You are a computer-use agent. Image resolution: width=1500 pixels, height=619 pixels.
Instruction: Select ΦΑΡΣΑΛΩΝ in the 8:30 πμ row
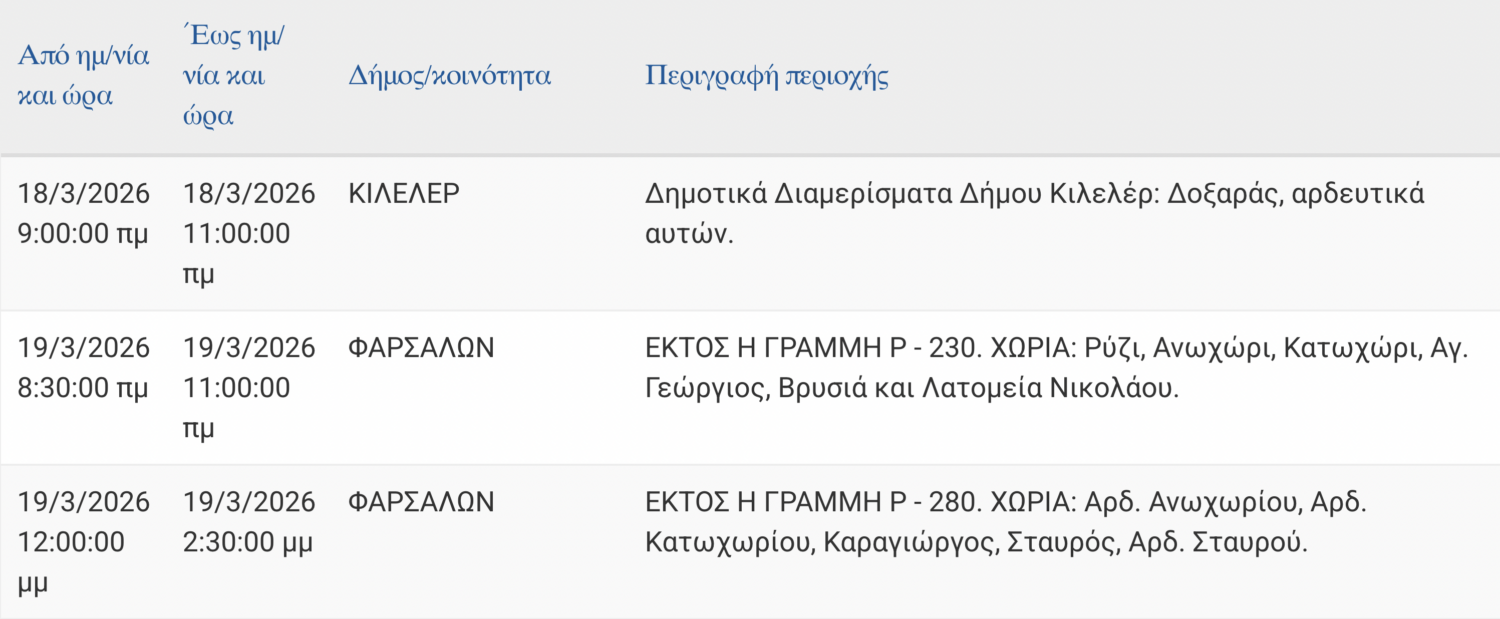[421, 348]
